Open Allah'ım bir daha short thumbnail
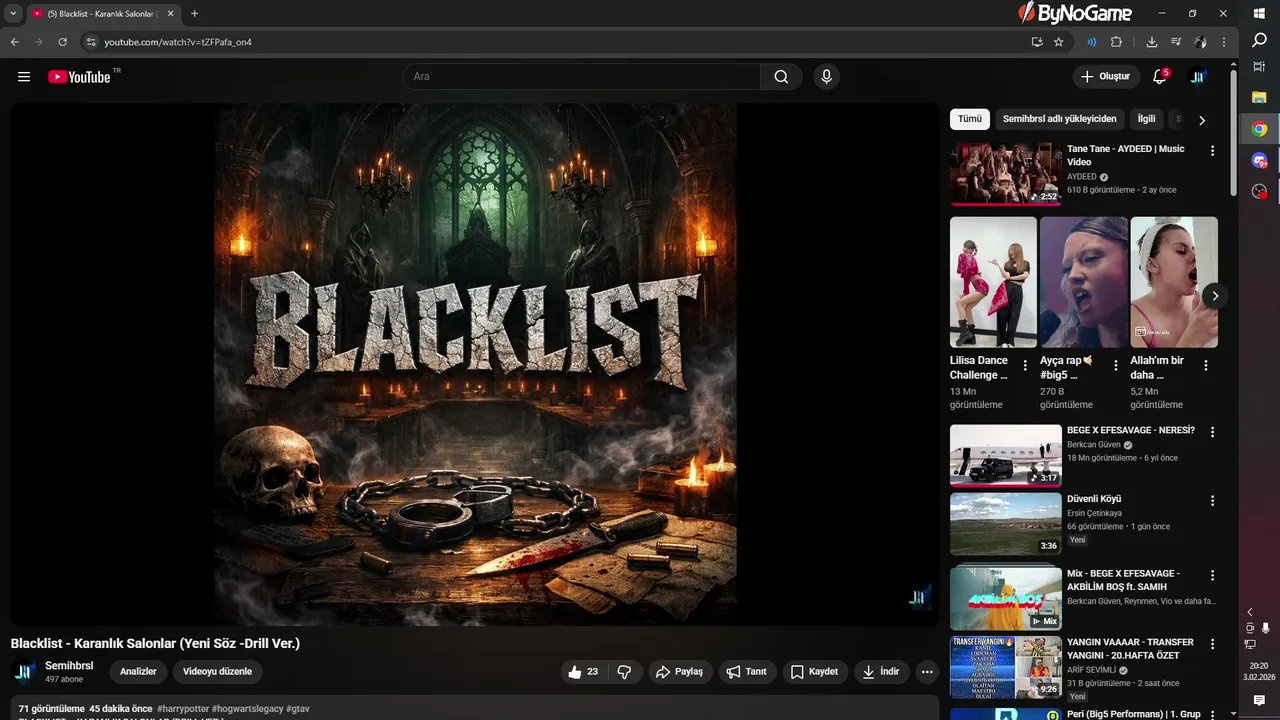Image resolution: width=1280 pixels, height=720 pixels. pyautogui.click(x=1174, y=282)
